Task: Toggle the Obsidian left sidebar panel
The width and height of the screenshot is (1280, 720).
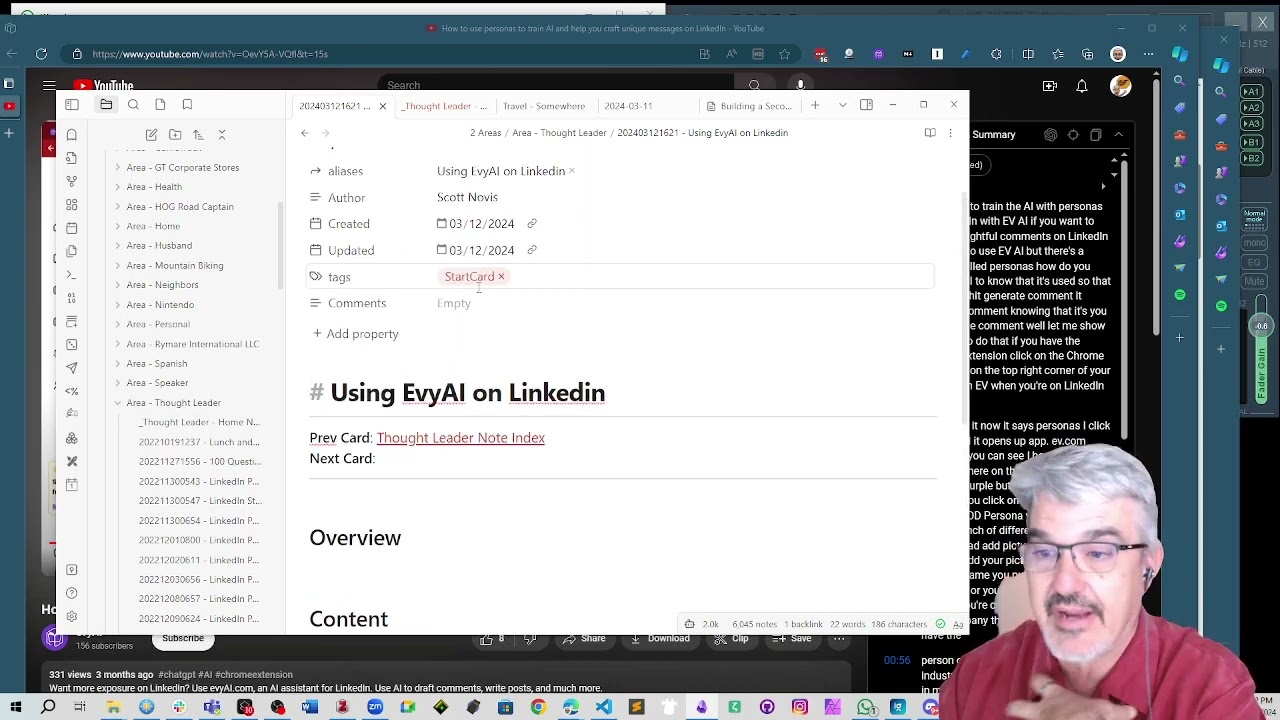Action: [72, 105]
